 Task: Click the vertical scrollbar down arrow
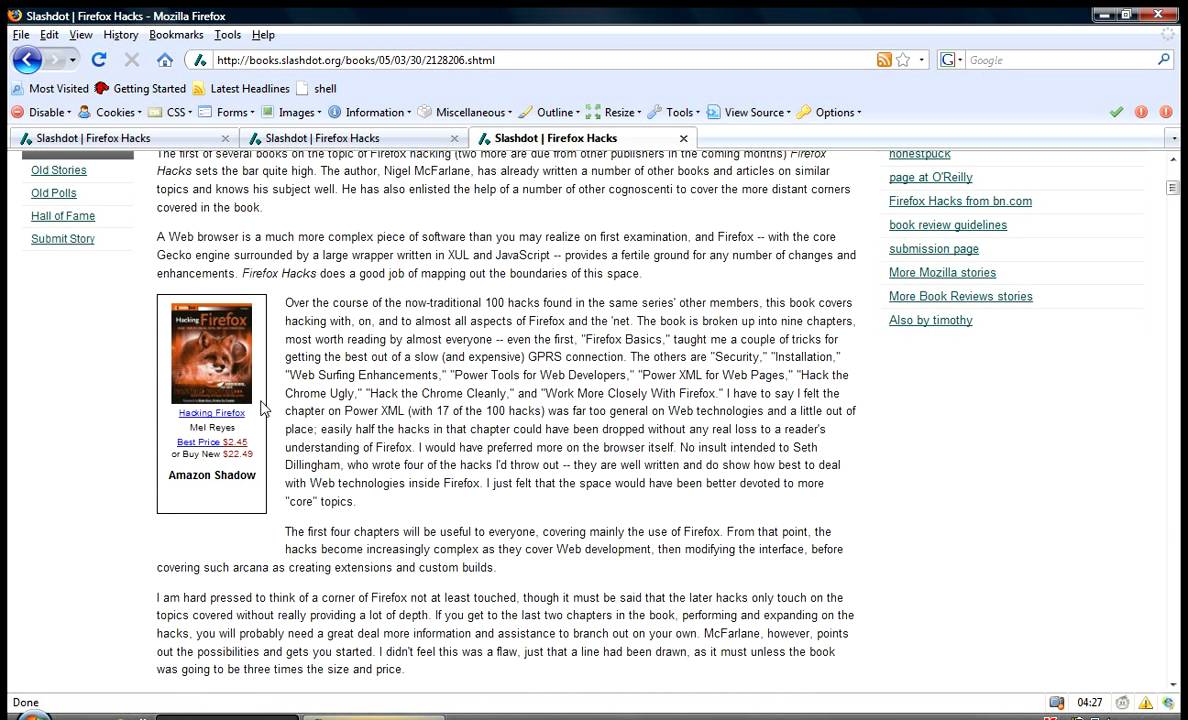click(x=1173, y=684)
